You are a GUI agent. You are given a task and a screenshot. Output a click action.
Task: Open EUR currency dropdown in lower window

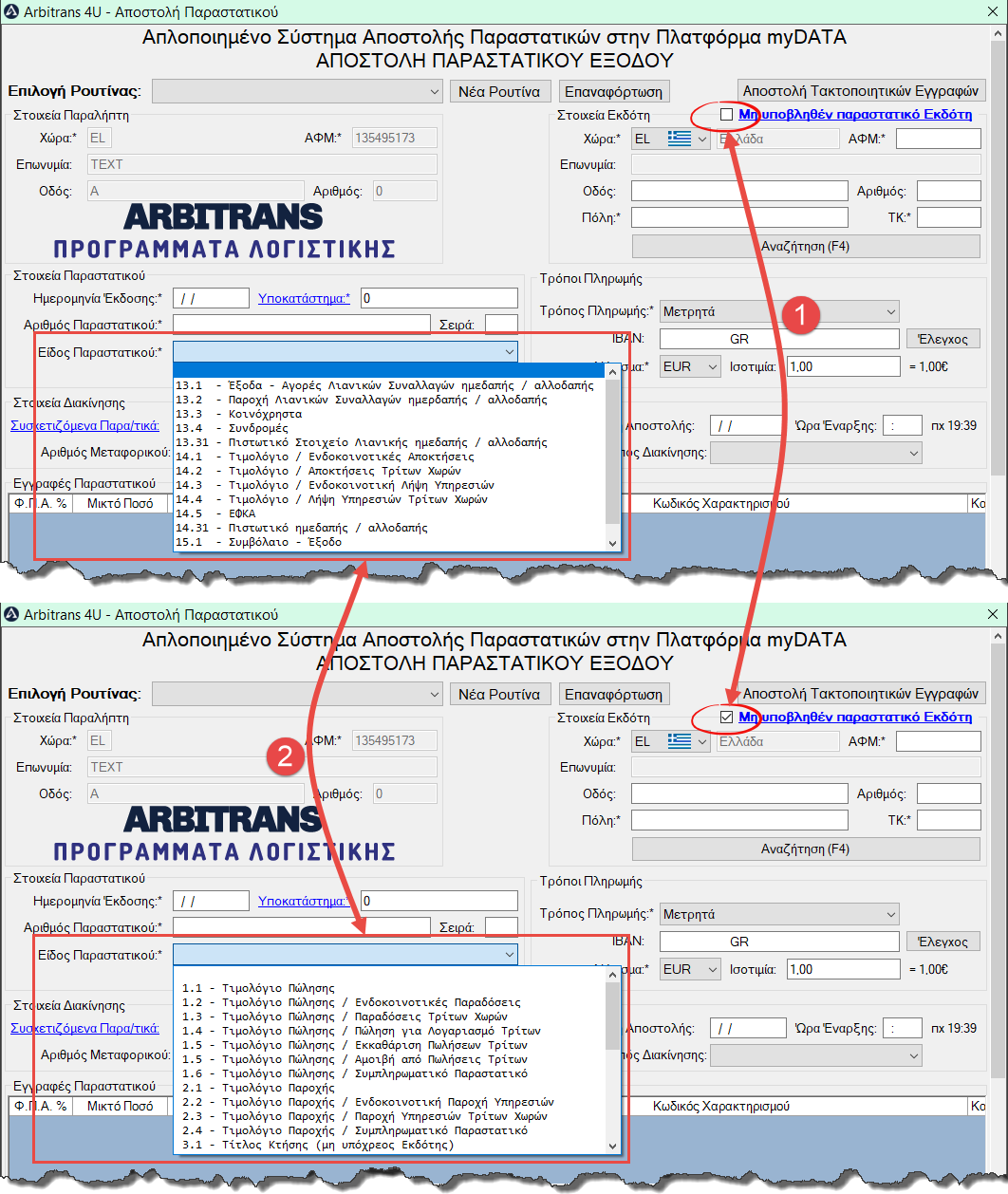click(691, 969)
